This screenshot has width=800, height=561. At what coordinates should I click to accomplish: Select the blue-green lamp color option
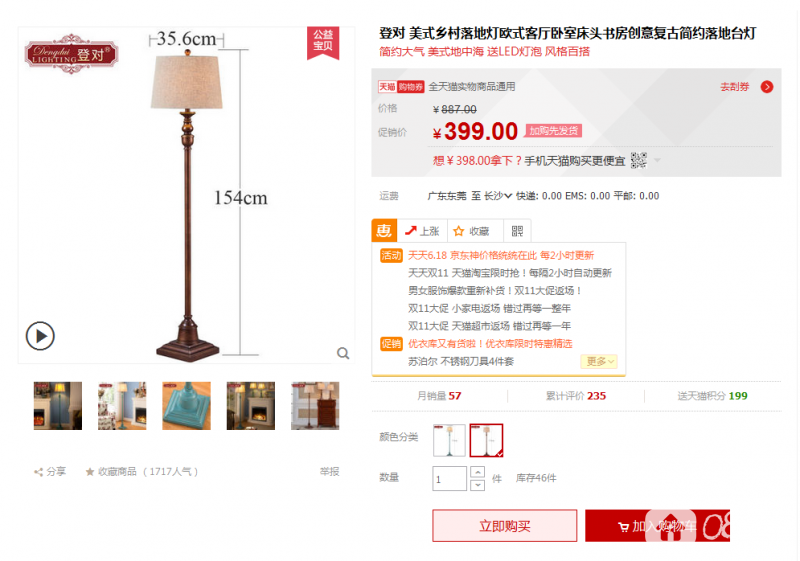tap(449, 440)
